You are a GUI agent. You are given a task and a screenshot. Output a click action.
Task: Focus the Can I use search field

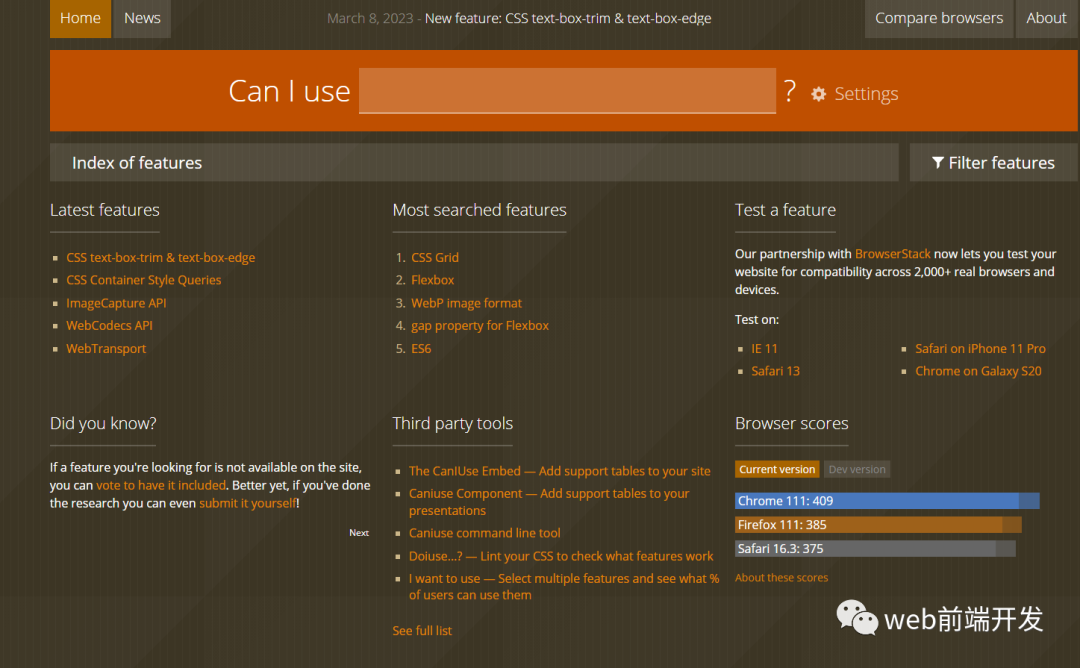click(567, 90)
